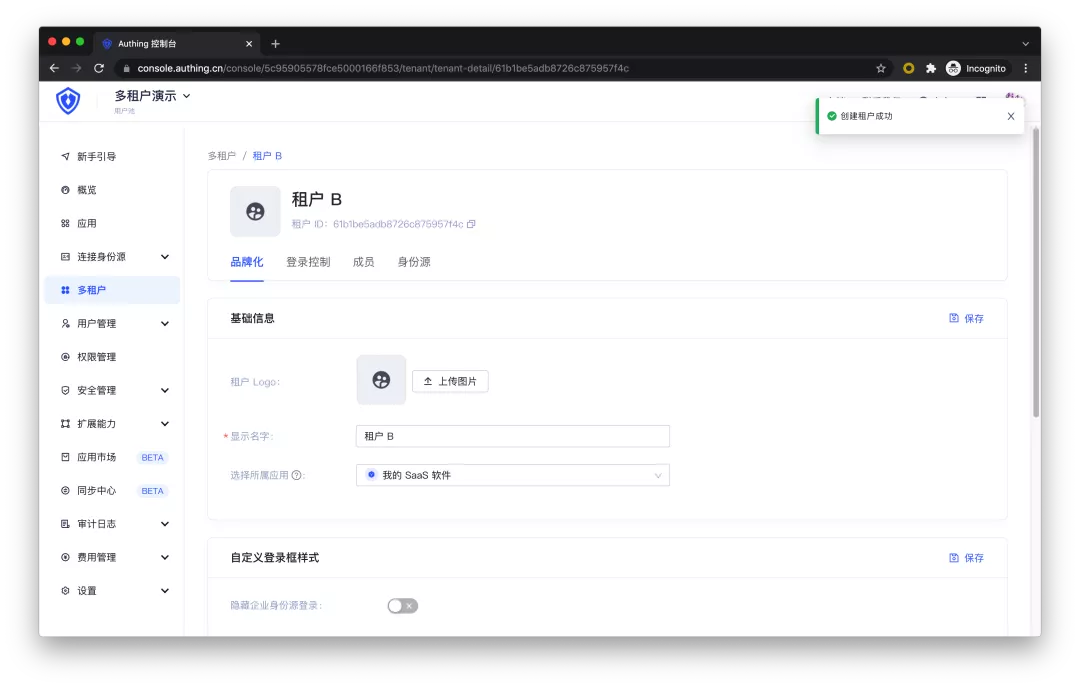Image resolution: width=1080 pixels, height=688 pixels.
Task: Close the 创建租户成功 notification
Action: [x=1010, y=116]
